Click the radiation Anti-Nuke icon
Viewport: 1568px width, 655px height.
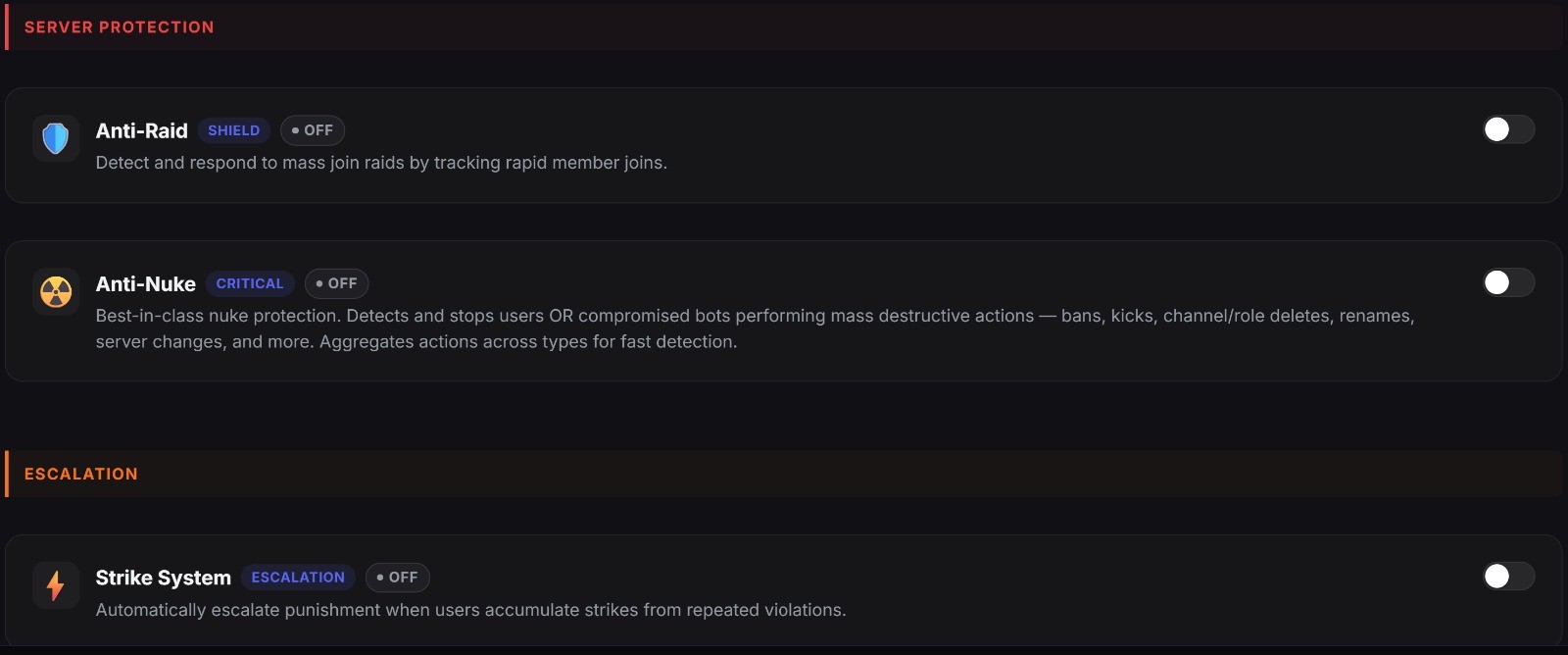coord(56,291)
